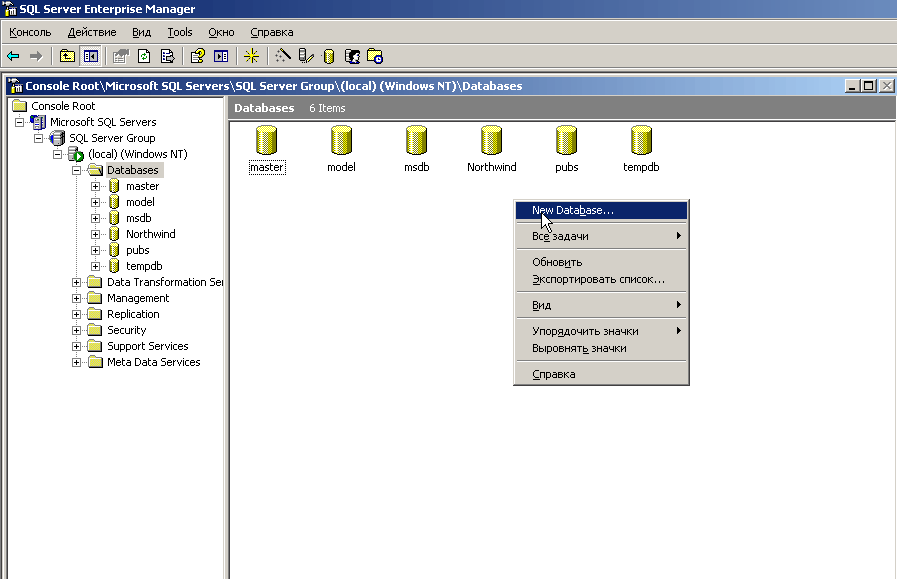
Task: Select the tempdb database icon in list
Action: coord(641,142)
